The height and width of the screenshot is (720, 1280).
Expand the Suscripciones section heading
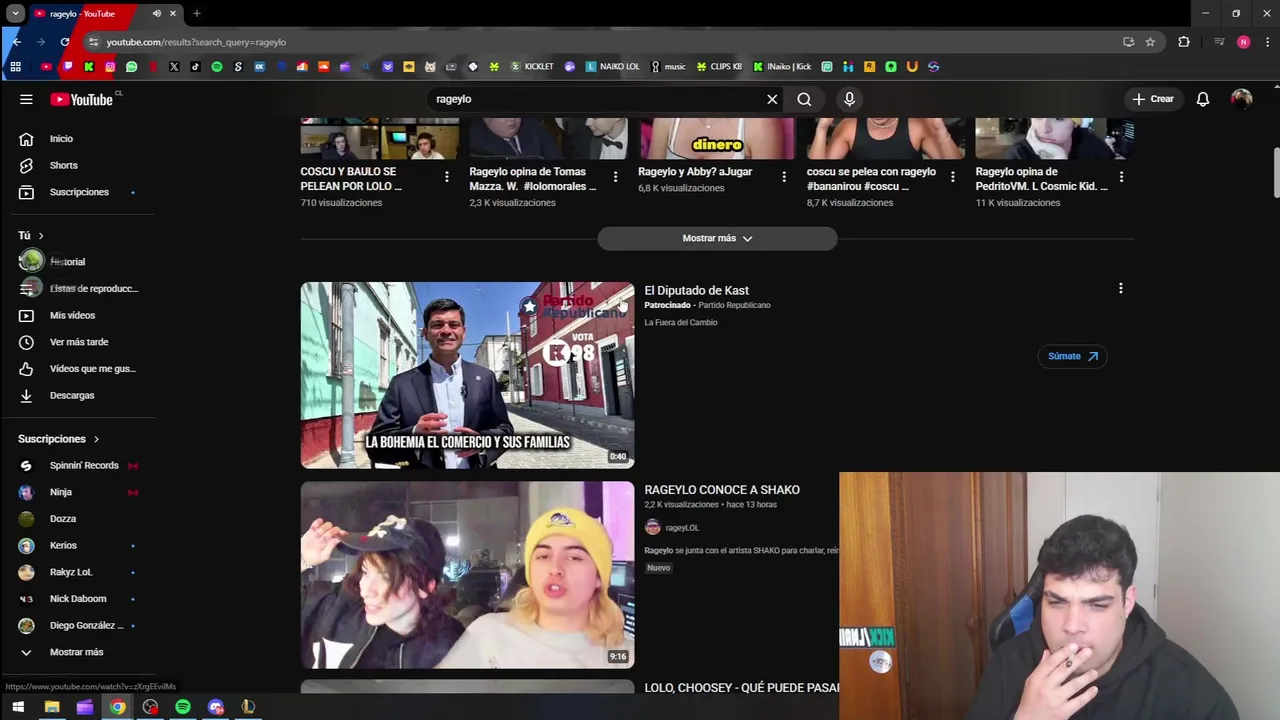click(x=59, y=439)
